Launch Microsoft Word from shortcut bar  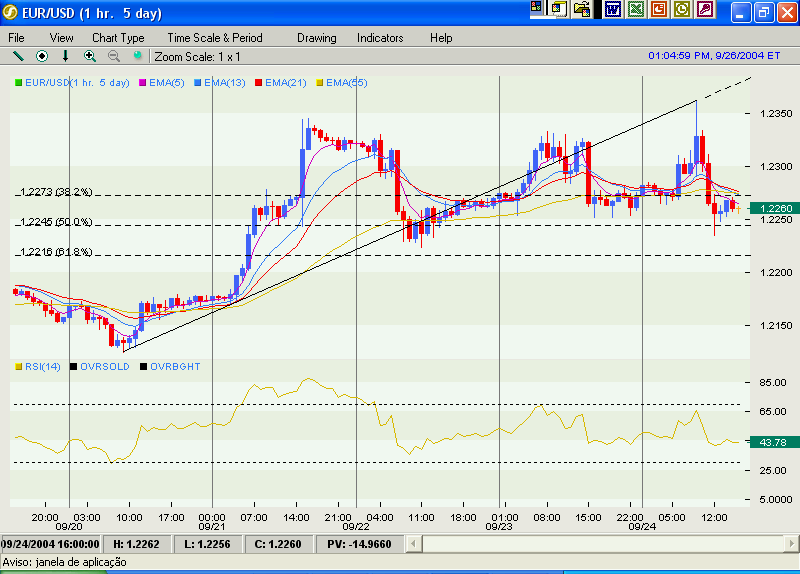(613, 9)
